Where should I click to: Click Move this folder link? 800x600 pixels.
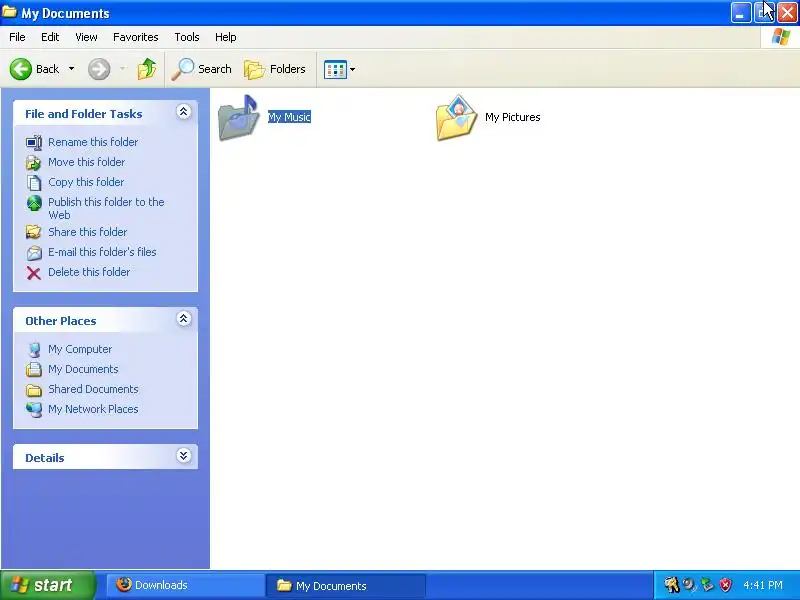(86, 162)
